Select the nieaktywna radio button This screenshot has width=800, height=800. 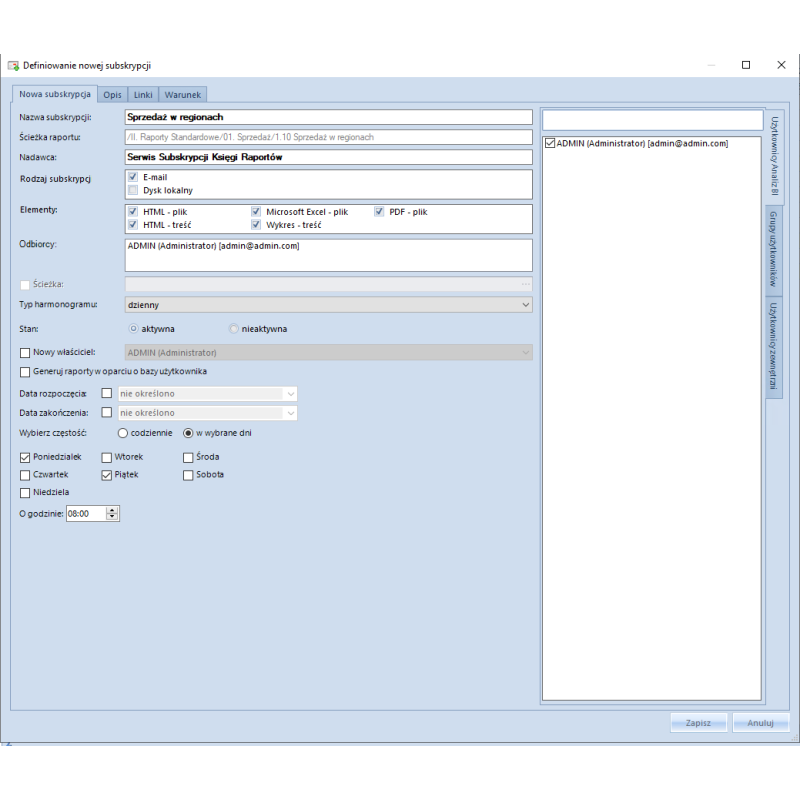[x=234, y=328]
